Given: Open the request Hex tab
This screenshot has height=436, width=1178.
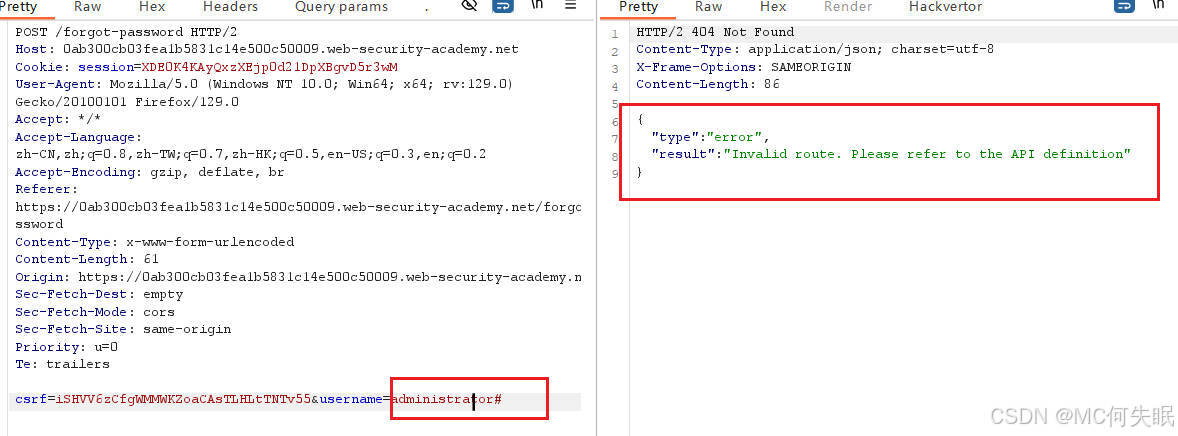Looking at the screenshot, I should [153, 7].
